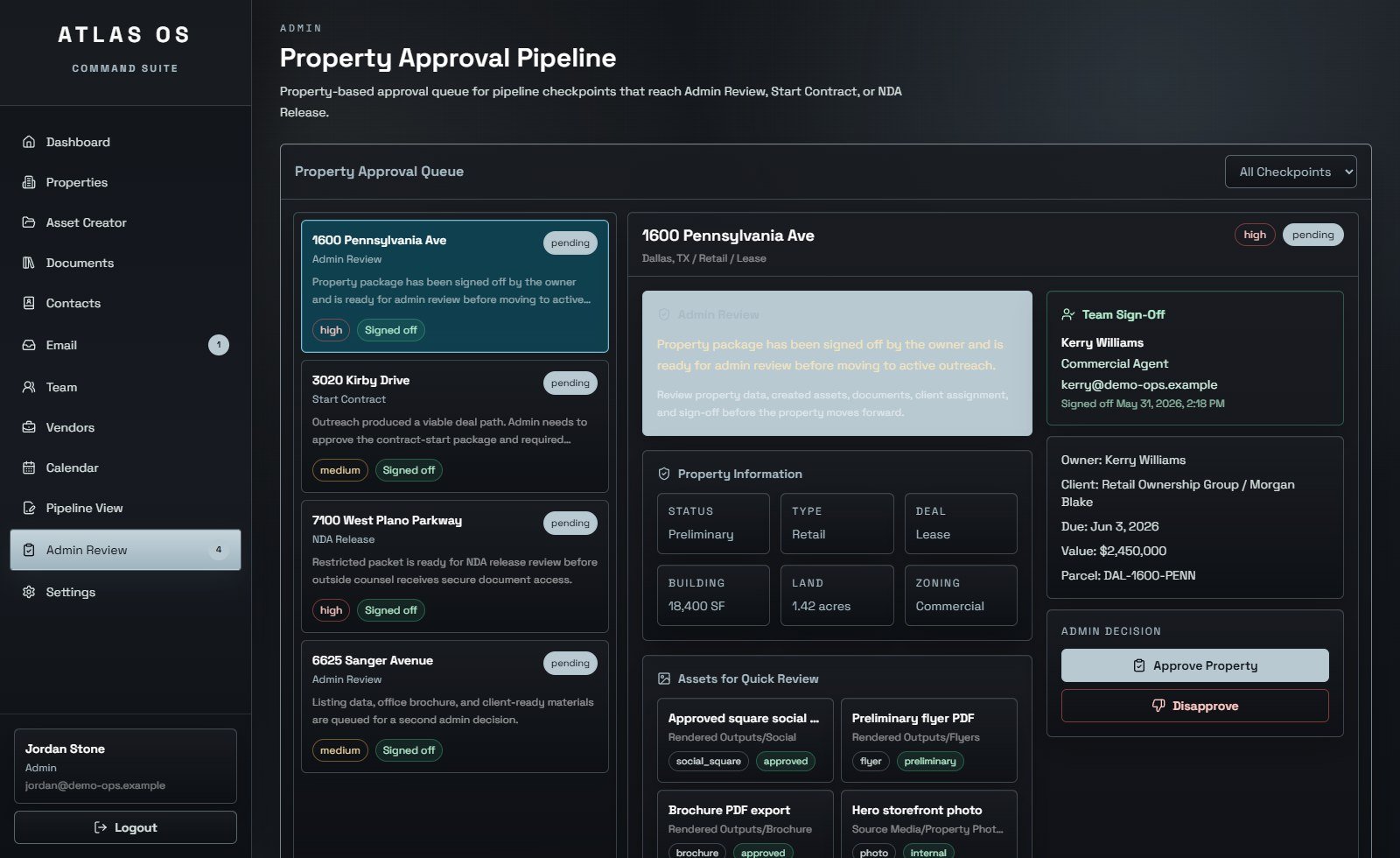Click the preliminary tag on flyer asset
Viewport: 1400px width, 858px height.
930,762
